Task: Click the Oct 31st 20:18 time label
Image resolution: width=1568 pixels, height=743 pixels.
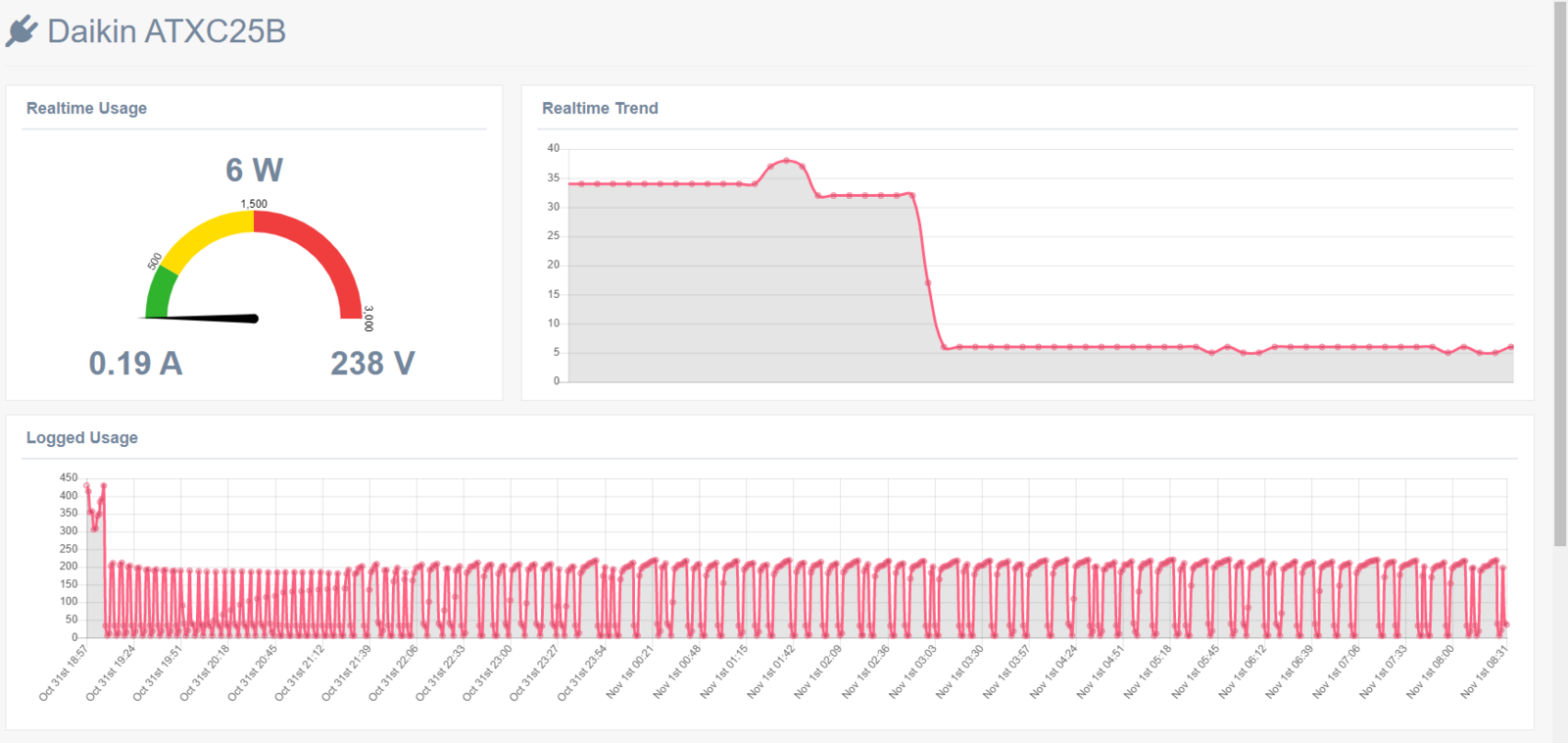Action: click(205, 672)
